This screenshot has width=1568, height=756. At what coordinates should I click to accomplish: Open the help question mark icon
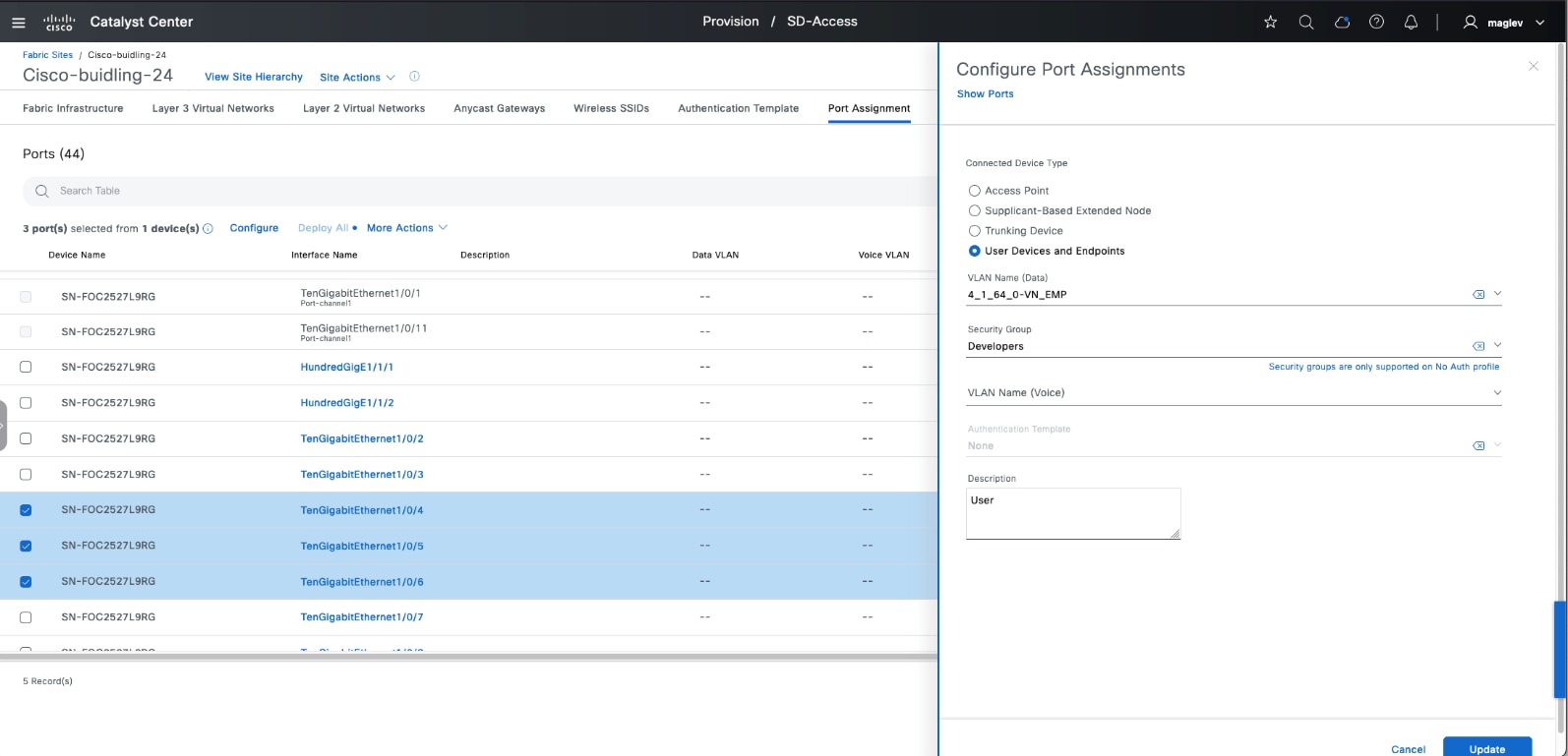(1376, 23)
